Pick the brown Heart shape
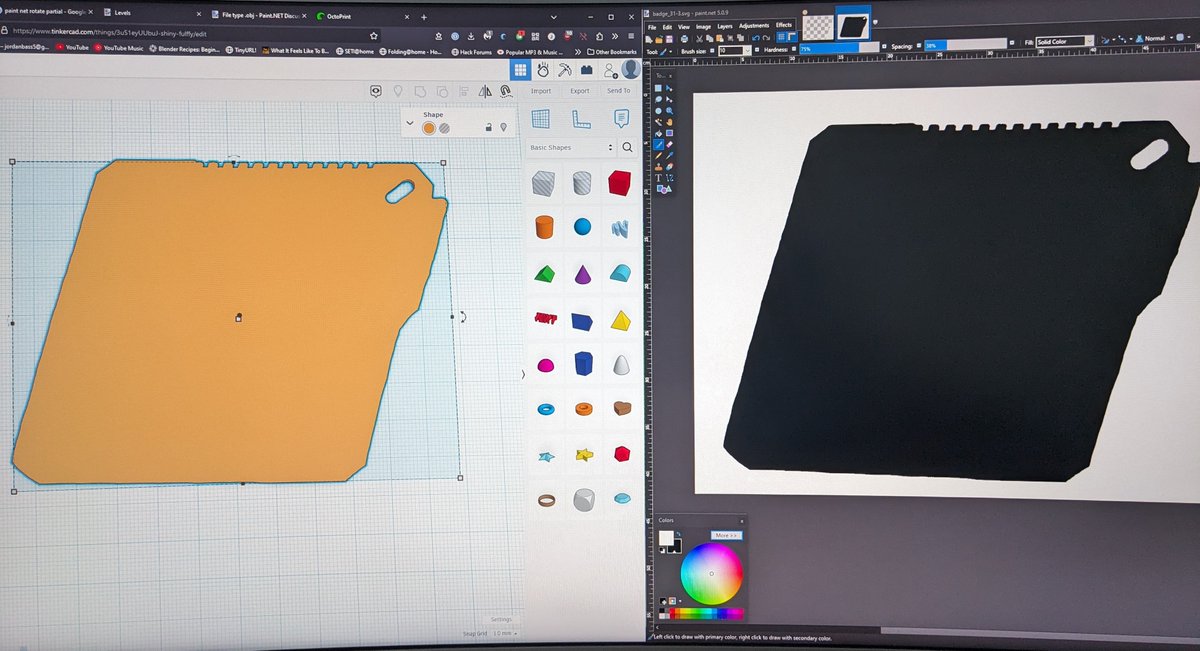 point(622,408)
